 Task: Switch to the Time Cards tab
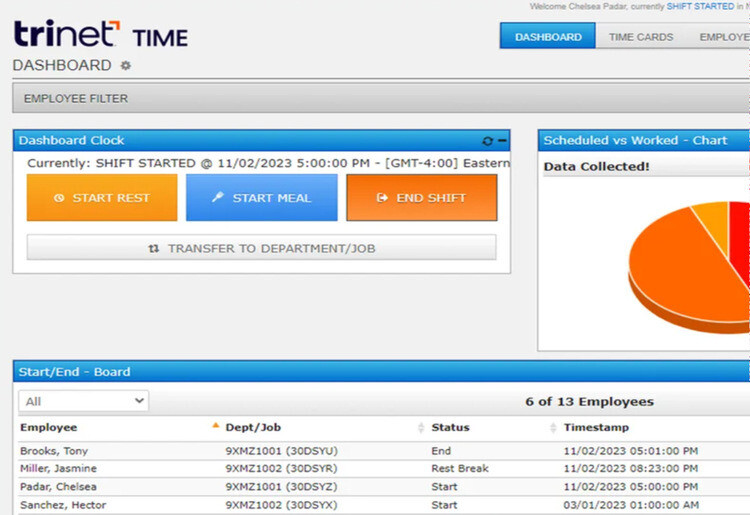[640, 37]
